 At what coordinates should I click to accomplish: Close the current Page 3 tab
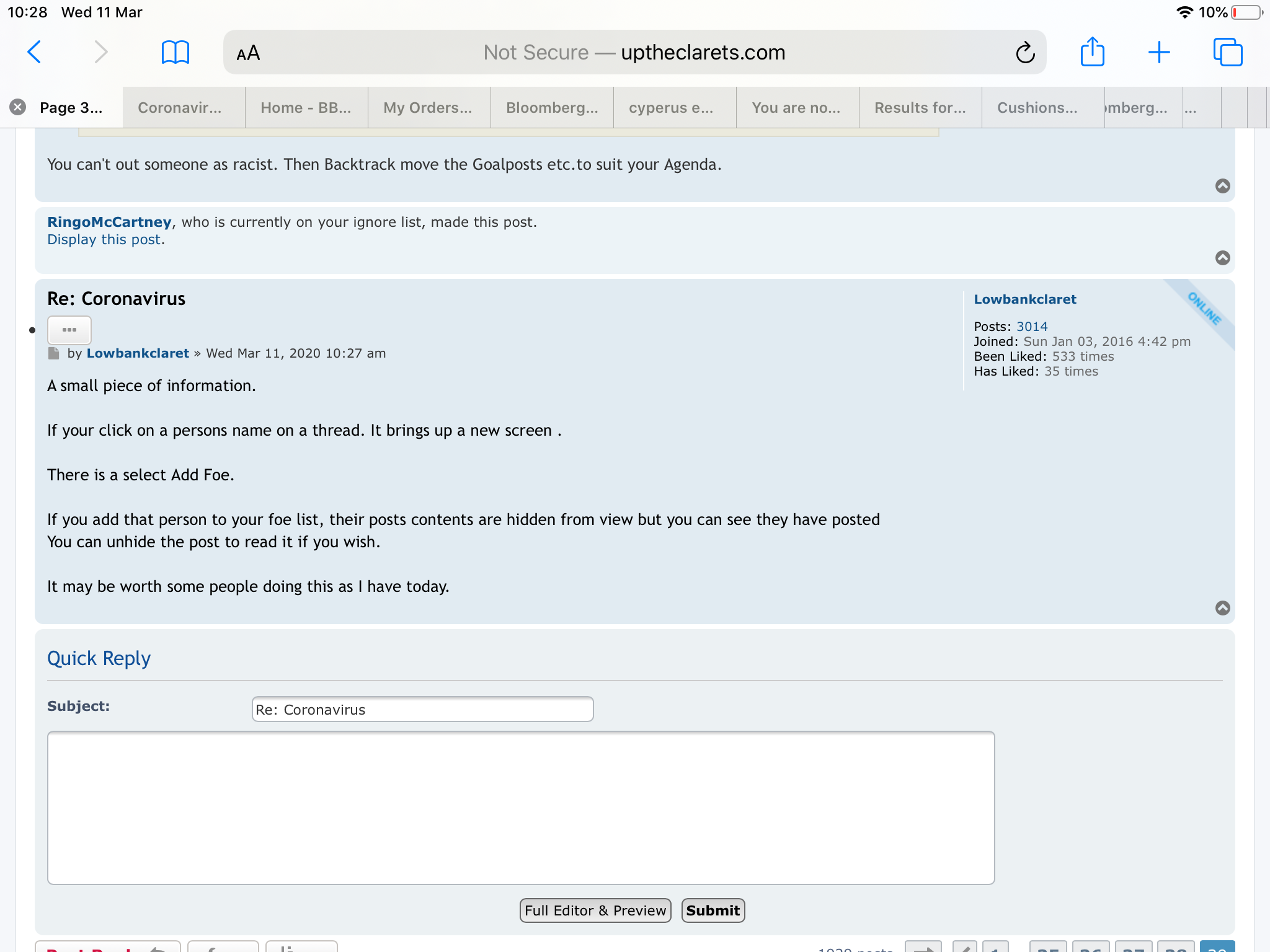pos(18,107)
